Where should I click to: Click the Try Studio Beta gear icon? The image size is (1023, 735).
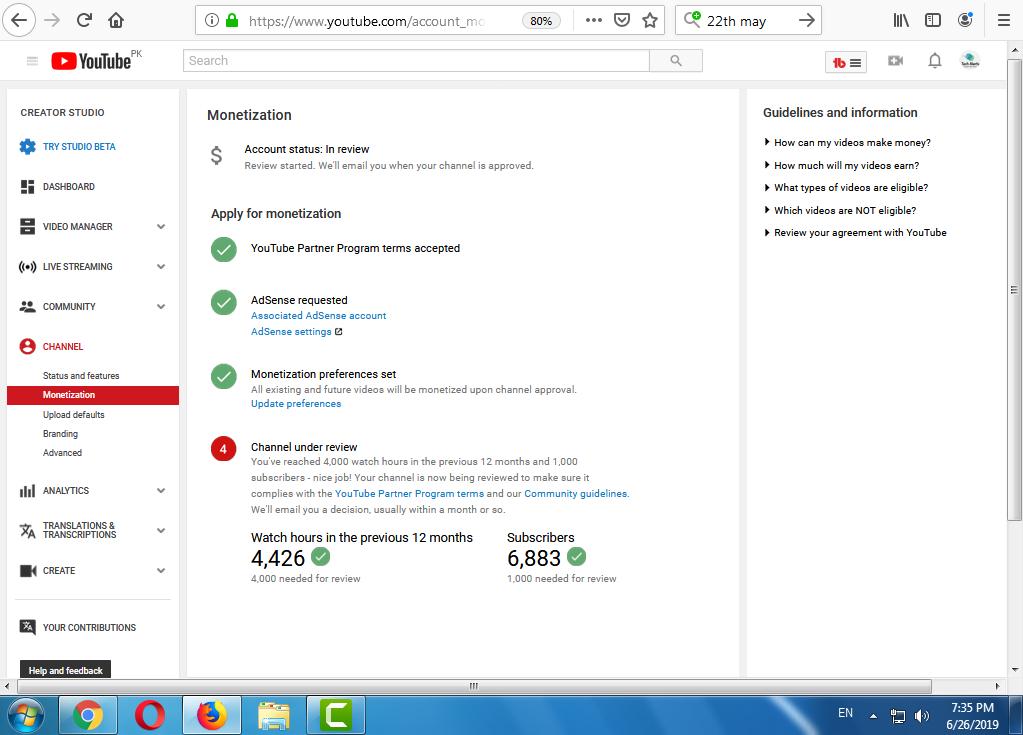point(27,147)
